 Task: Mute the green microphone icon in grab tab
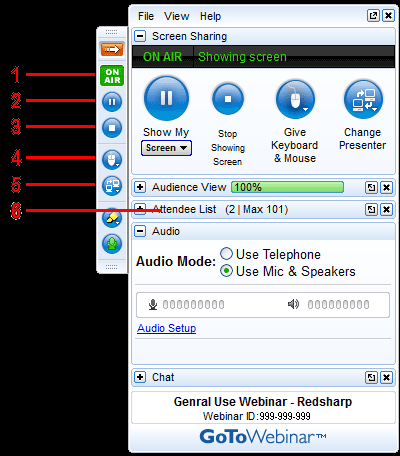pyautogui.click(x=112, y=244)
